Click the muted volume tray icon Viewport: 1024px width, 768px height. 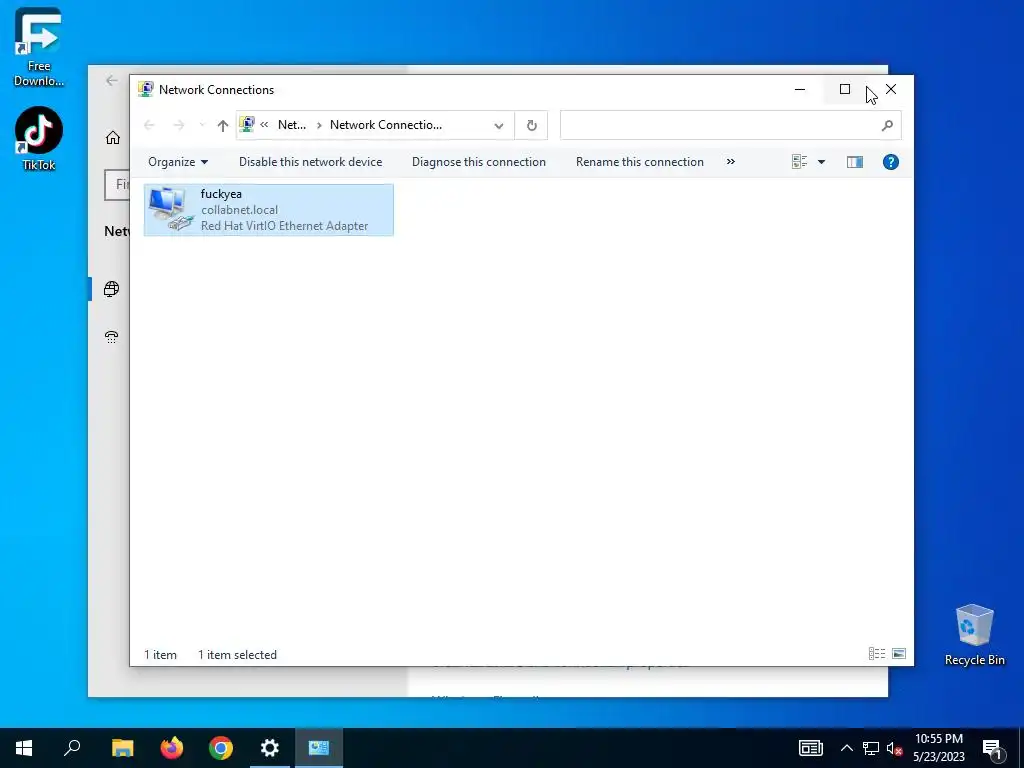[x=895, y=748]
